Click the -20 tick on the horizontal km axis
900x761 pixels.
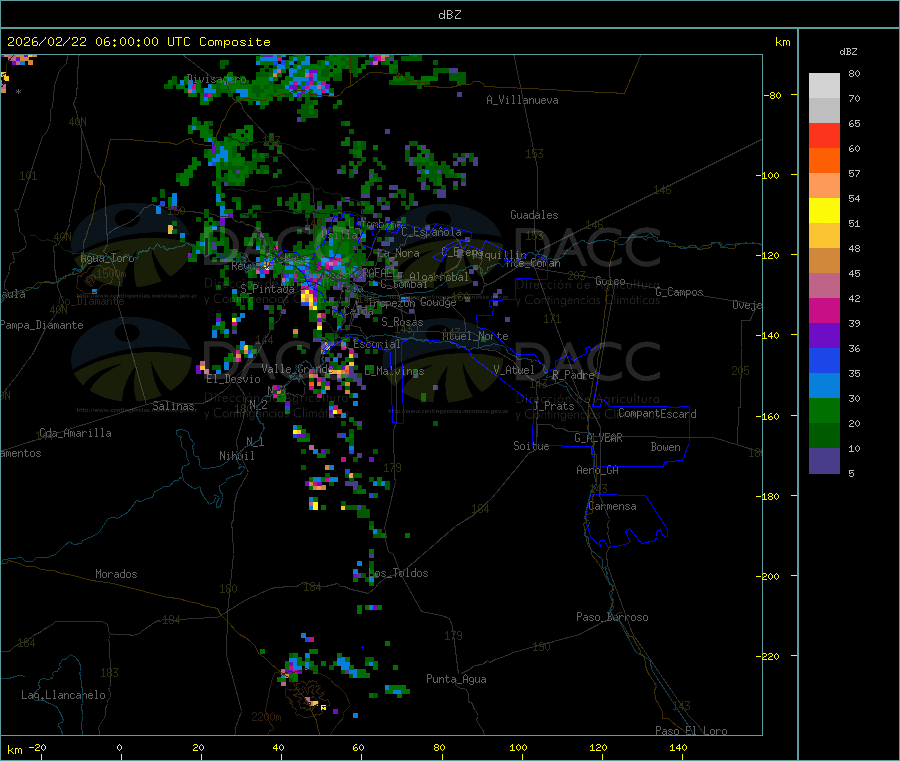pos(37,747)
